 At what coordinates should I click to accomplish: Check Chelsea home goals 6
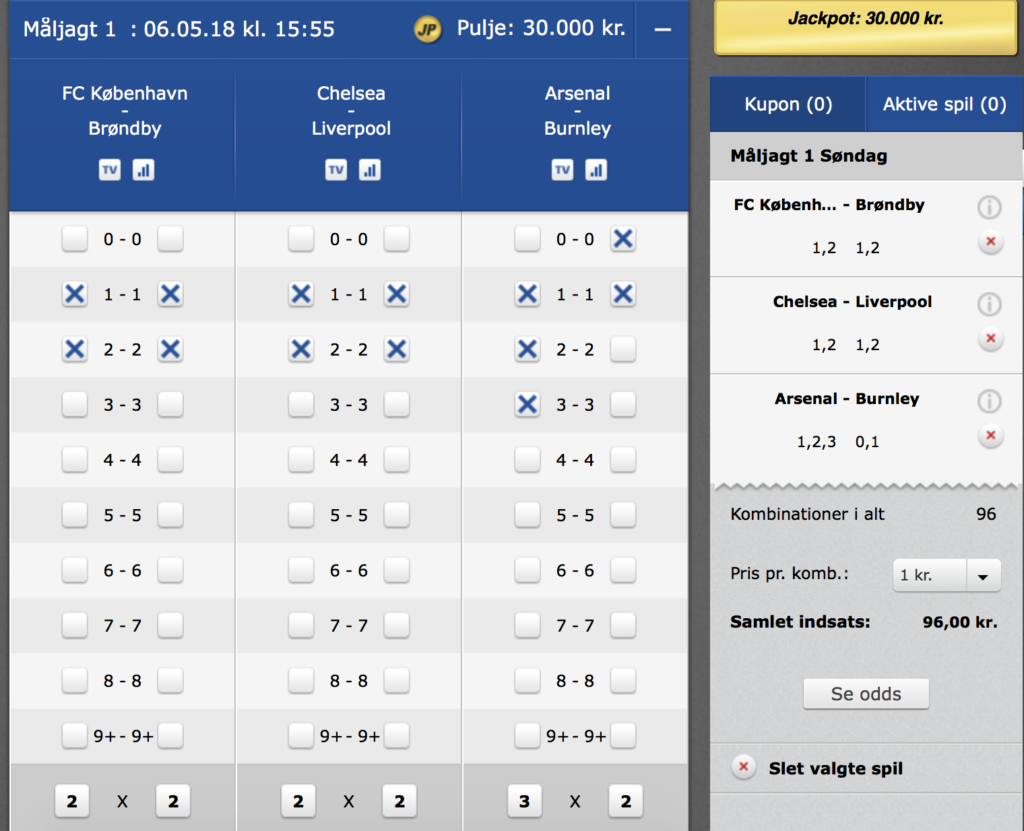301,570
